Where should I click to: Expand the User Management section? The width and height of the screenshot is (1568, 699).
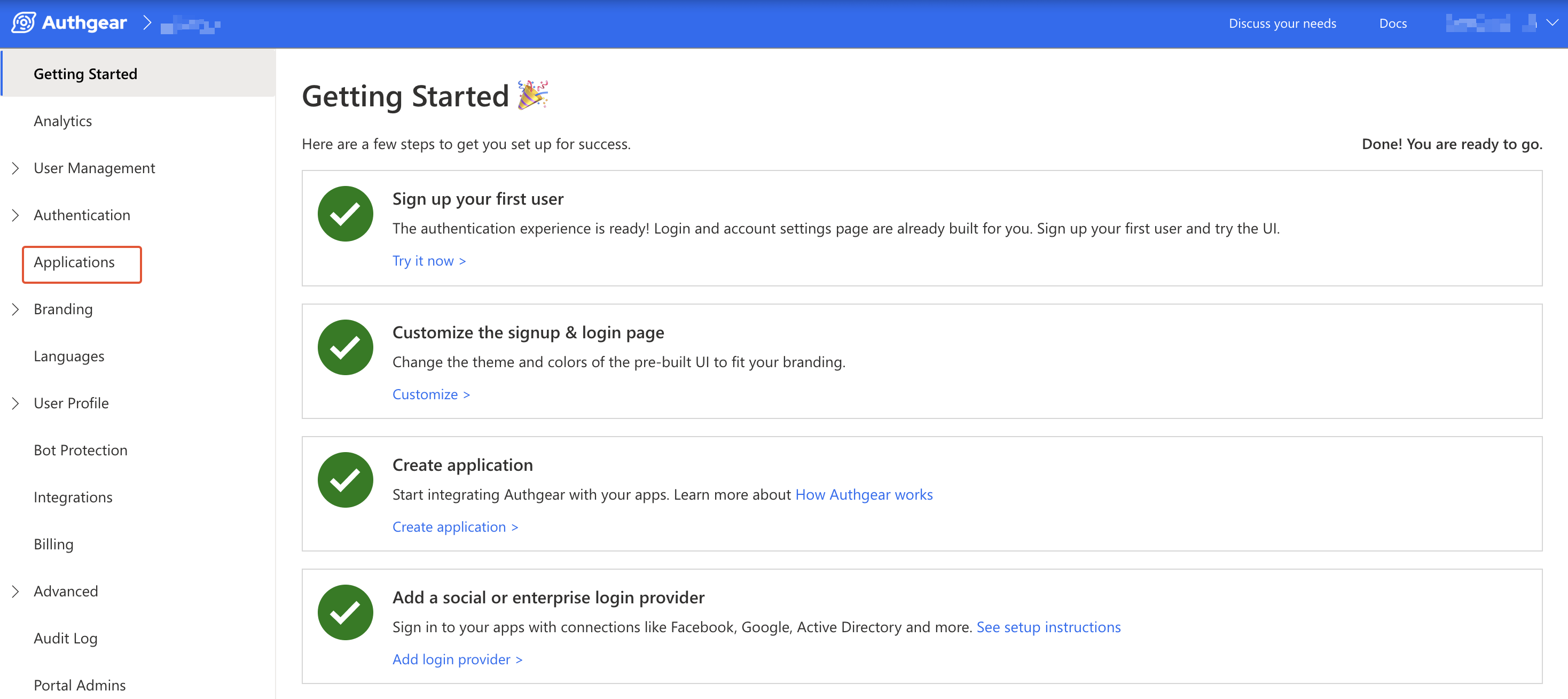click(15, 168)
